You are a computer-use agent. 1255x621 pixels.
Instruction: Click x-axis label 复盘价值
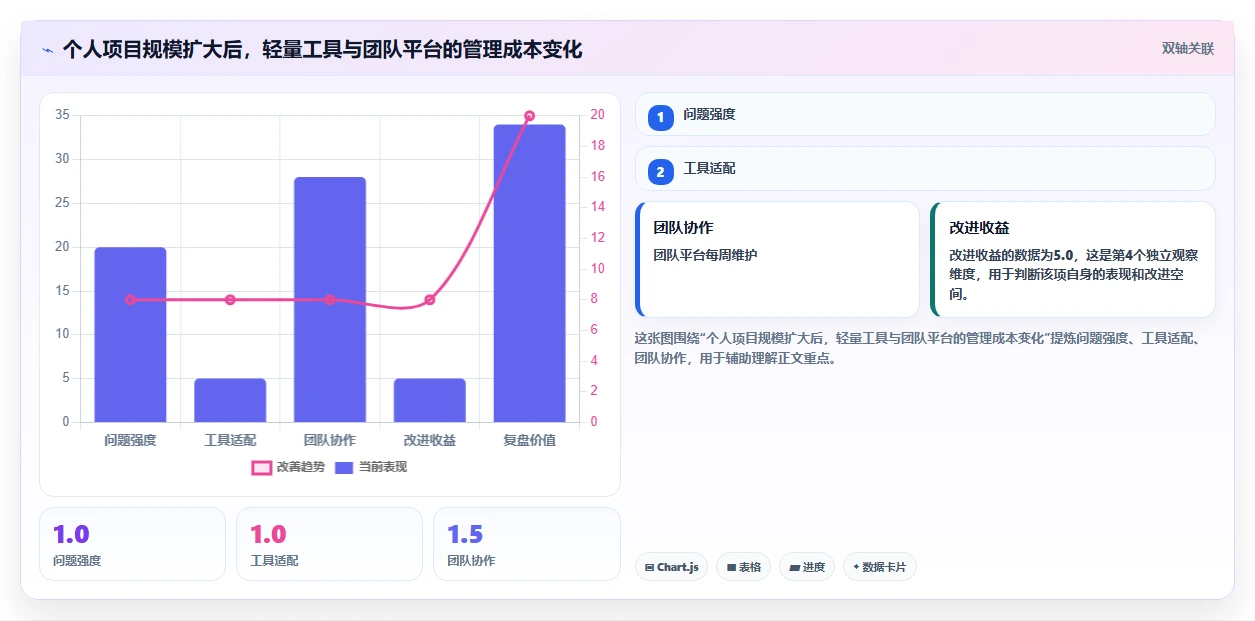(530, 440)
